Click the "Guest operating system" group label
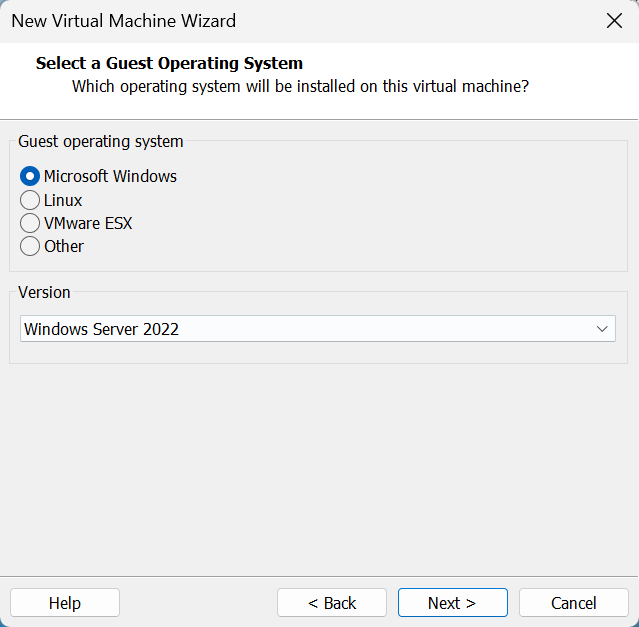 (x=100, y=141)
